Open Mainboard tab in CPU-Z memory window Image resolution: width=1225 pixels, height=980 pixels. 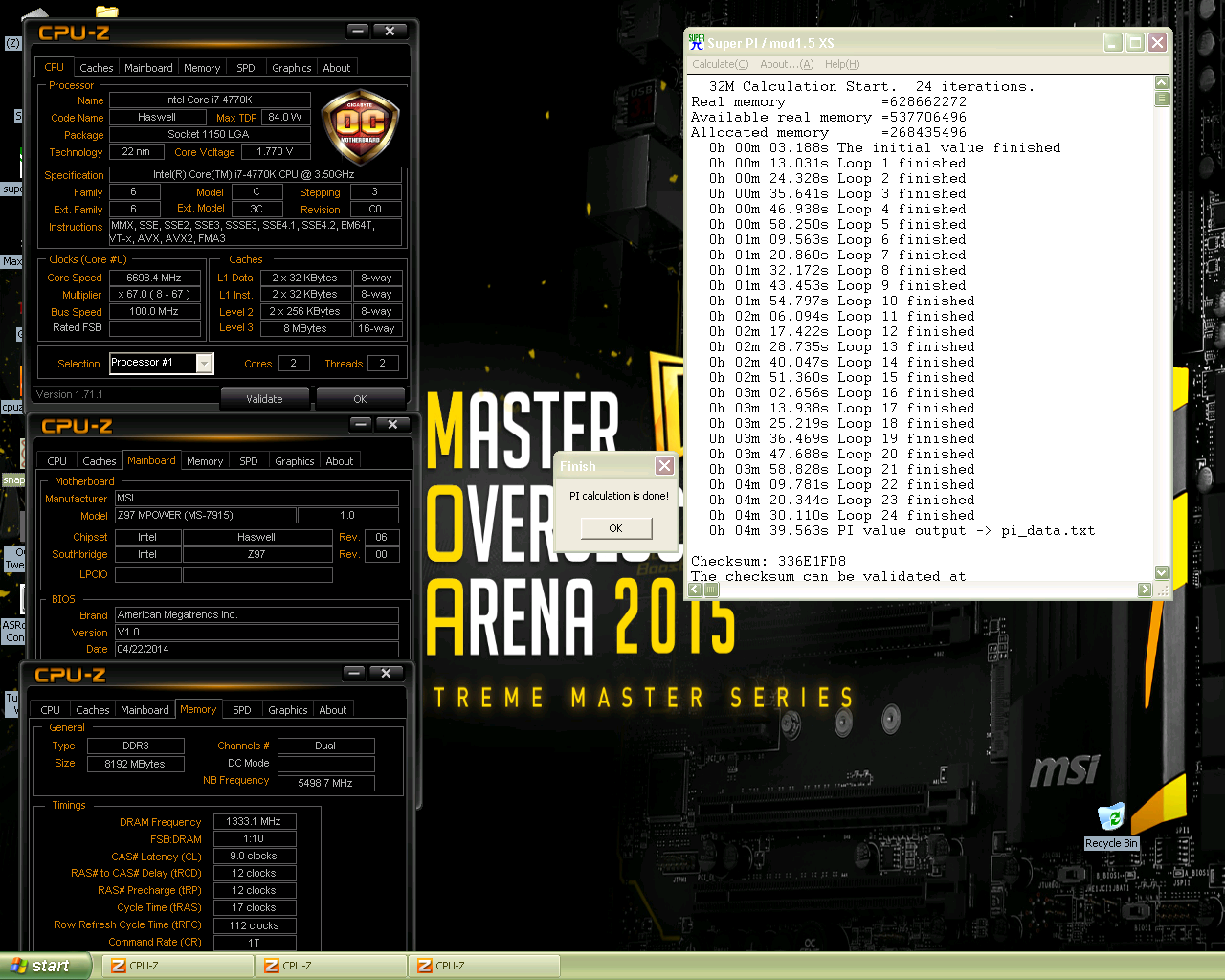pyautogui.click(x=145, y=710)
